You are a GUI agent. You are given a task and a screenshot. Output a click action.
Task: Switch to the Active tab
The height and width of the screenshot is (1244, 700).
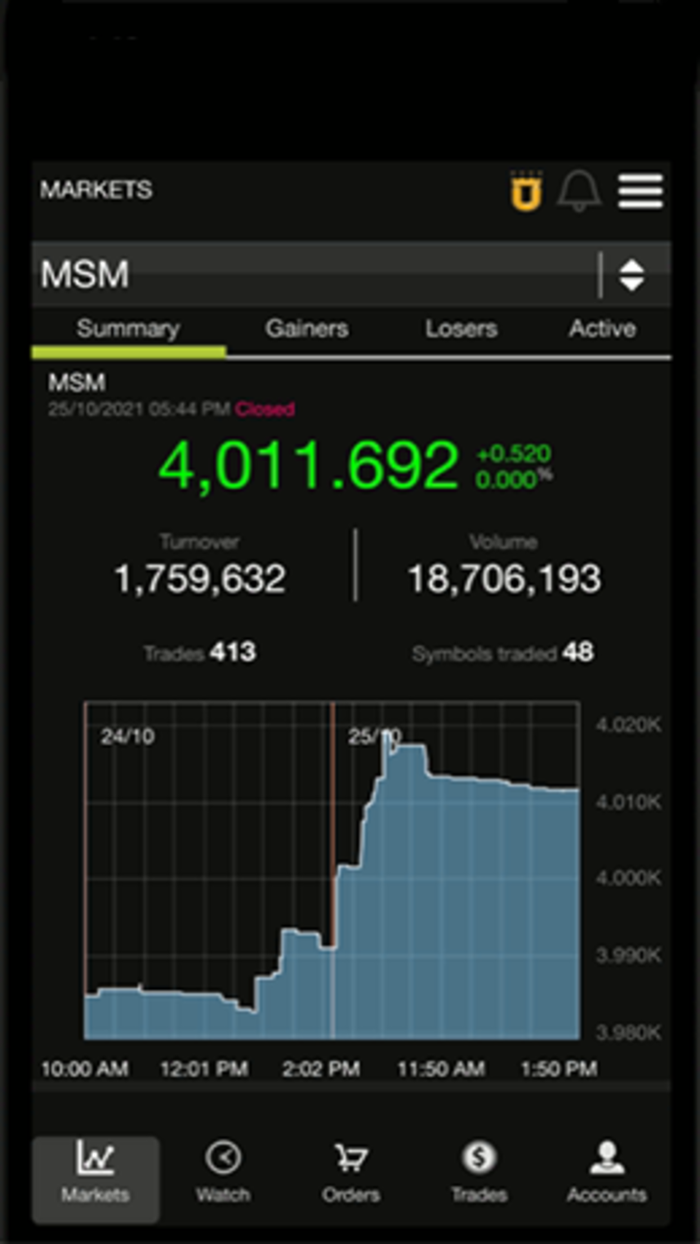point(602,329)
